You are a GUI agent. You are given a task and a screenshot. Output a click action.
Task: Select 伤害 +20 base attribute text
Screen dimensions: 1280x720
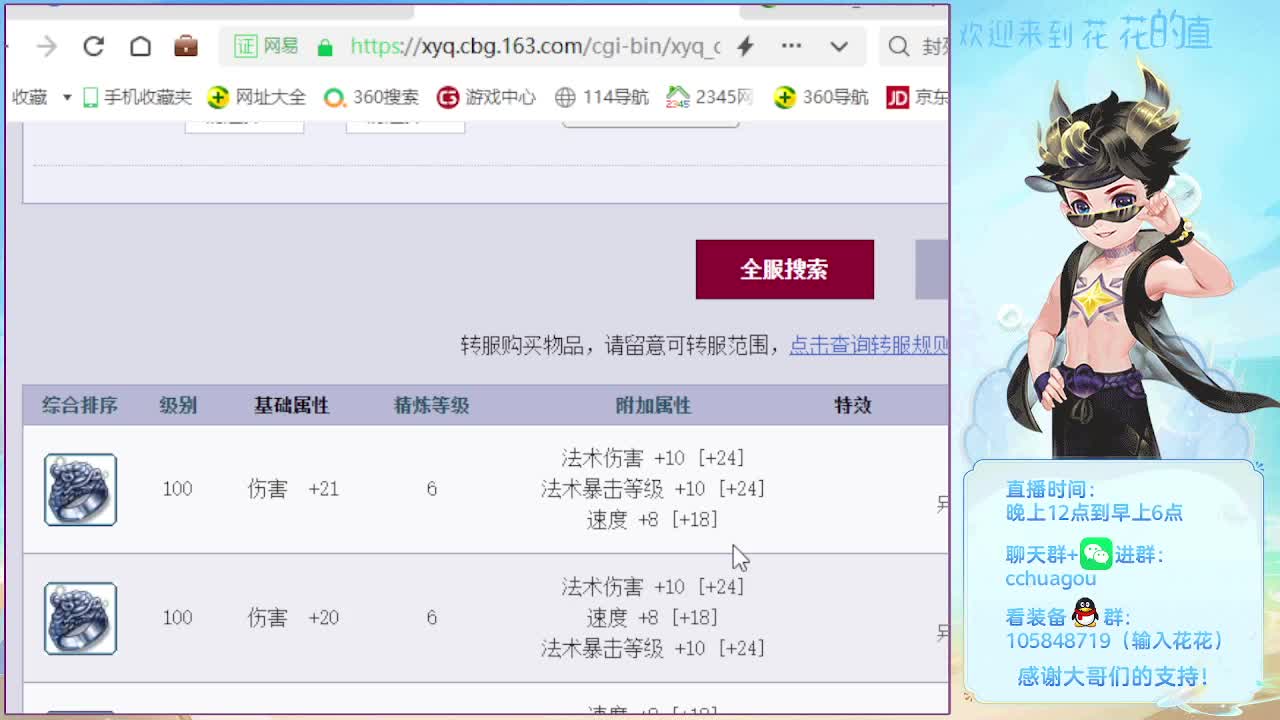293,618
